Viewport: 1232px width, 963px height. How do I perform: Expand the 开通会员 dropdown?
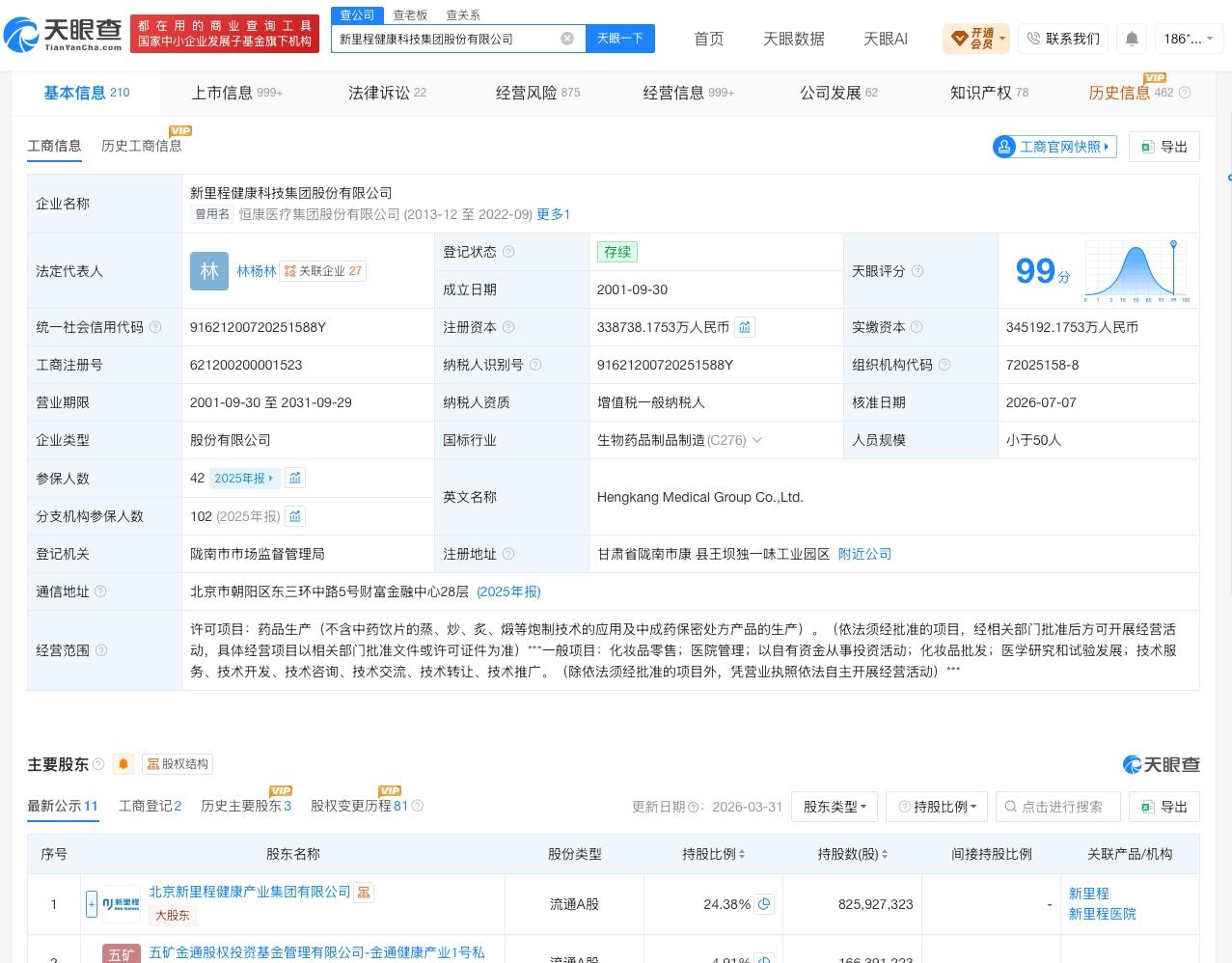976,39
